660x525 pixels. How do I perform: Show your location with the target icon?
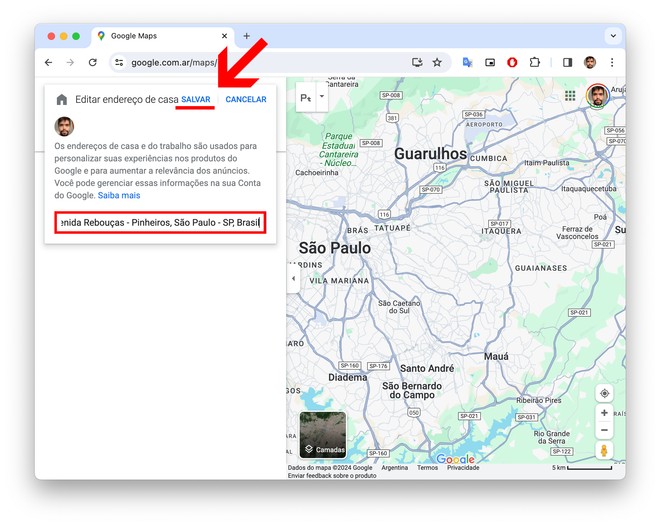tap(604, 393)
